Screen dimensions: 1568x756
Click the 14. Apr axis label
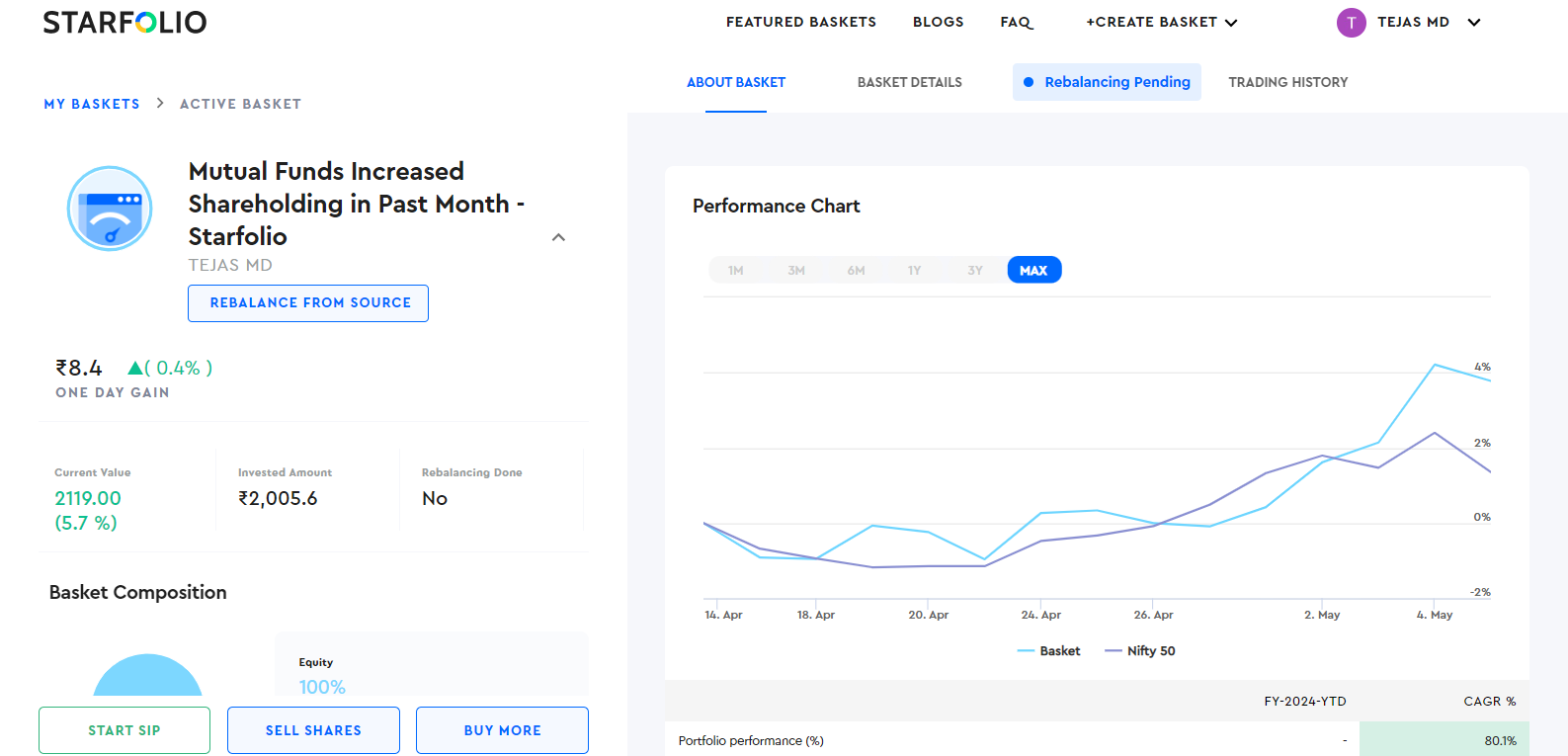click(x=723, y=615)
